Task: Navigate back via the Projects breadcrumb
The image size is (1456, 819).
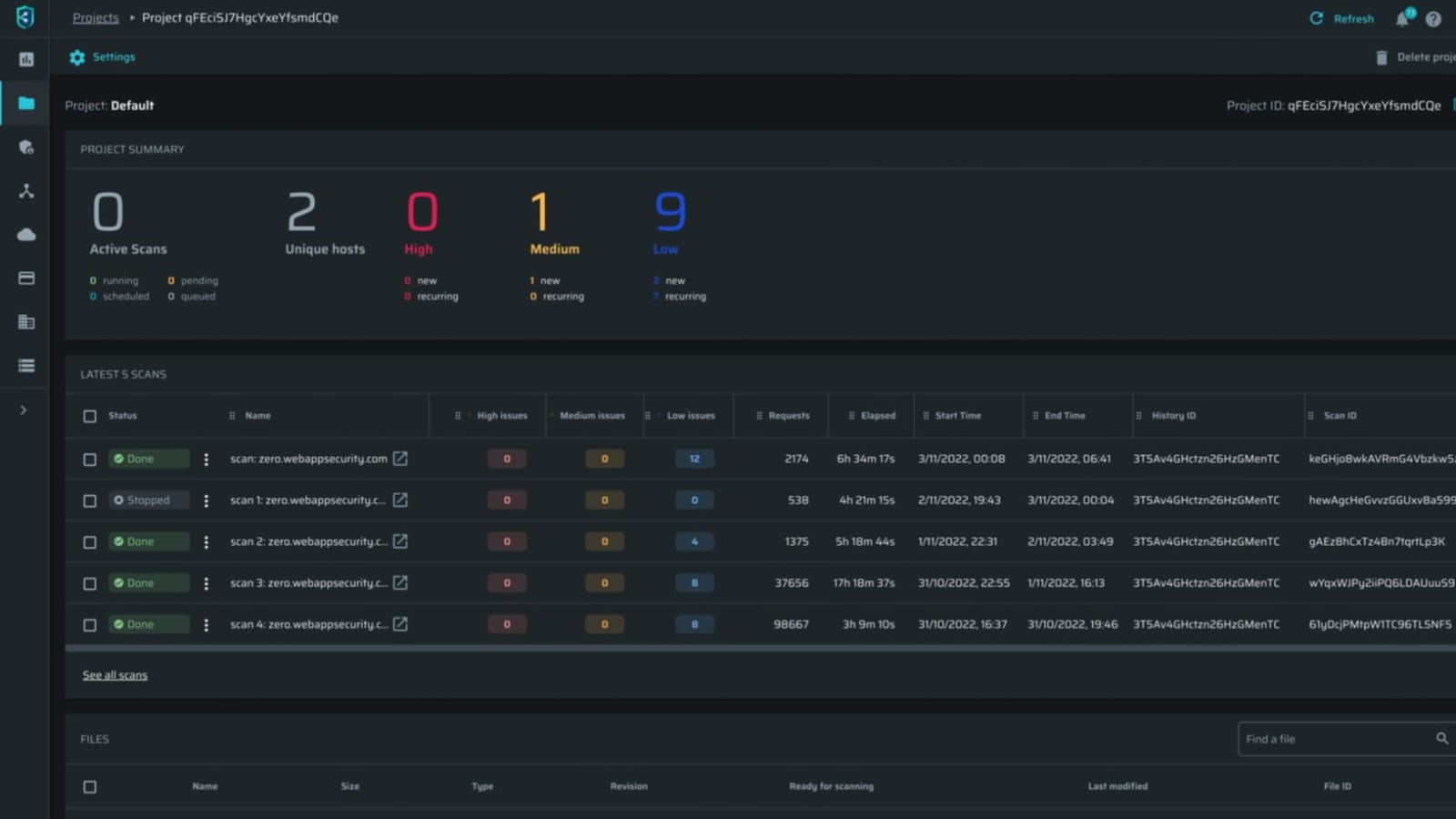Action: pyautogui.click(x=96, y=17)
